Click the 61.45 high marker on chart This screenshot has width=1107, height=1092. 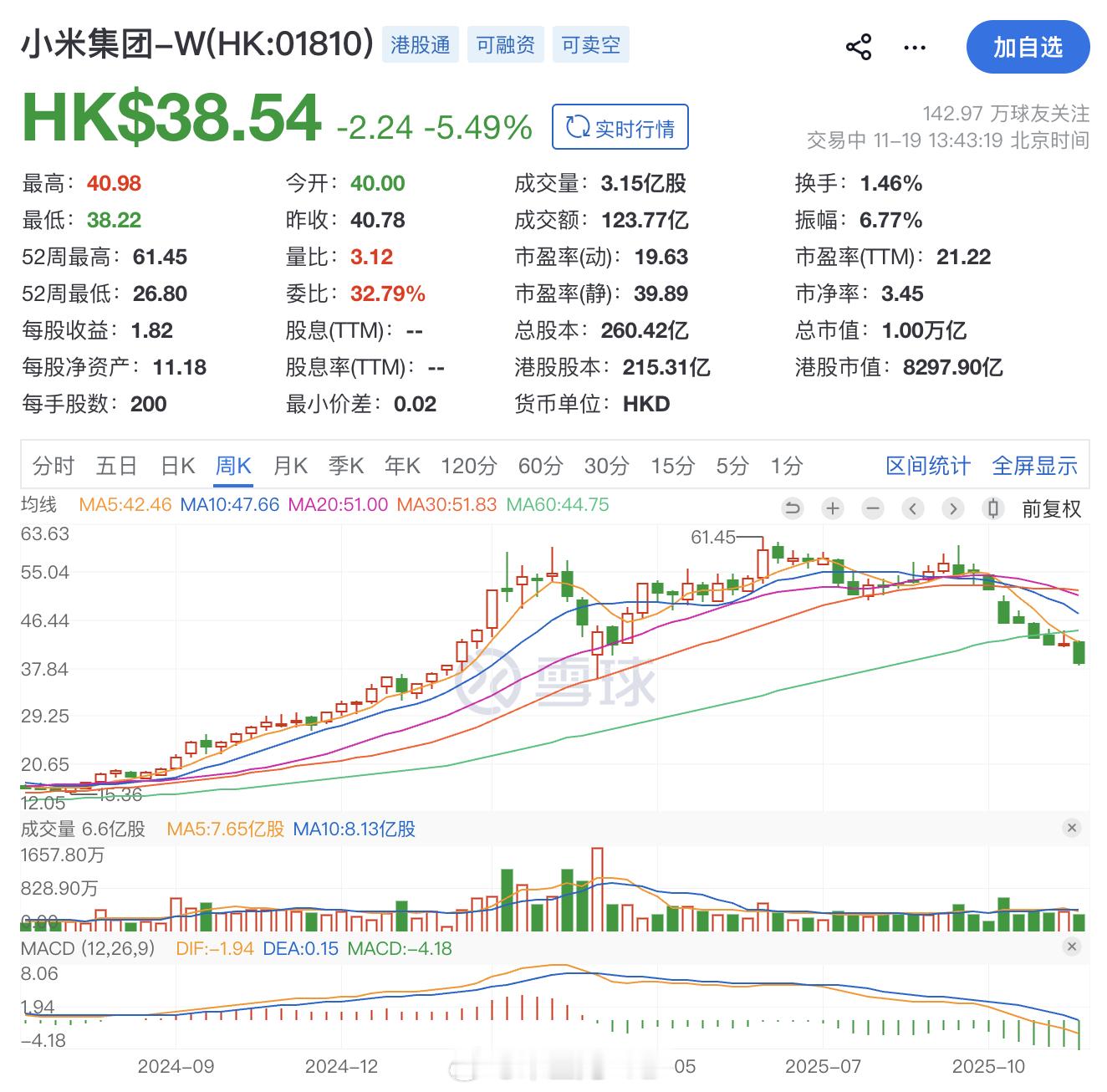(713, 538)
